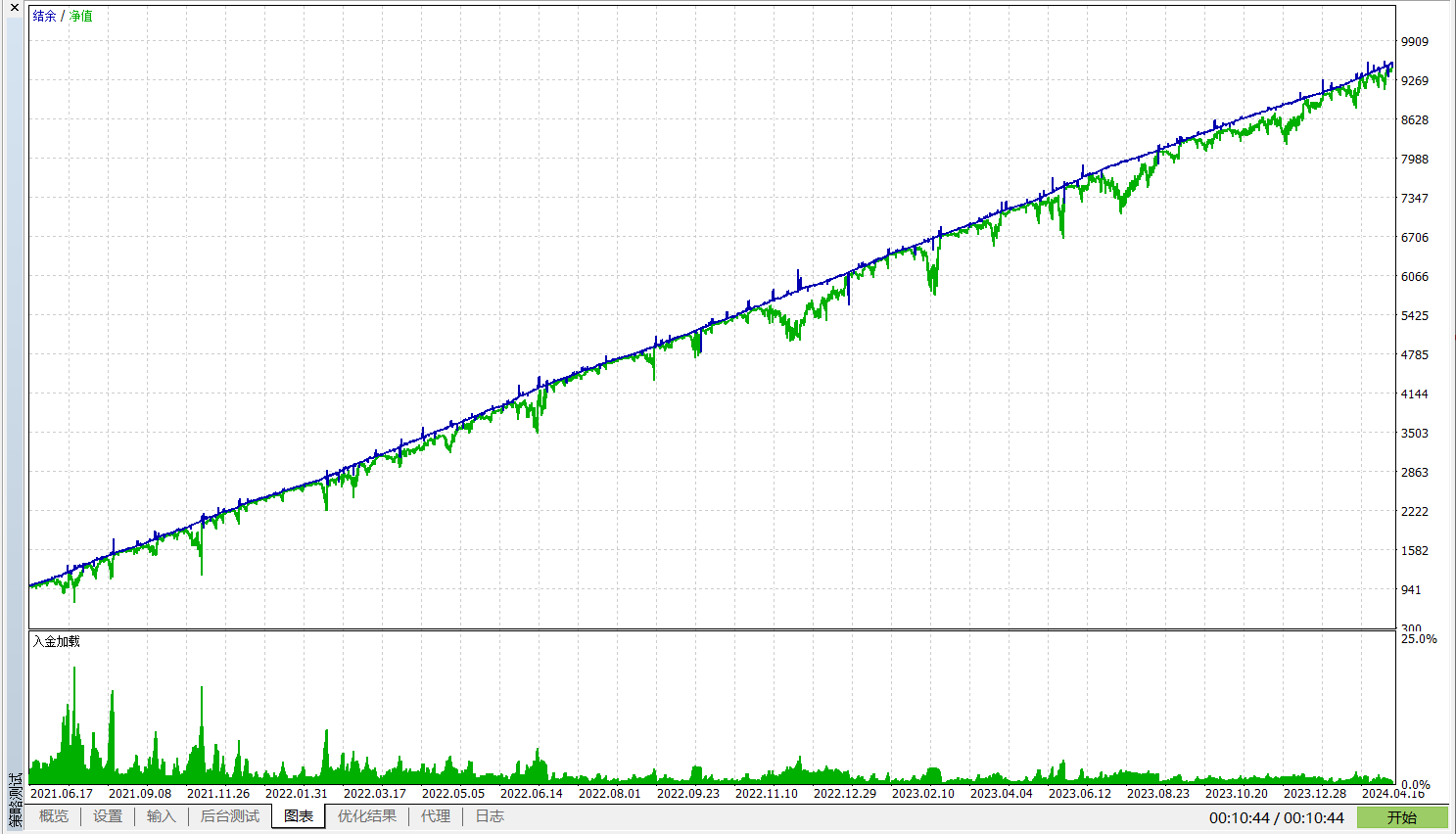Open the 优化结果 tab

[x=367, y=816]
